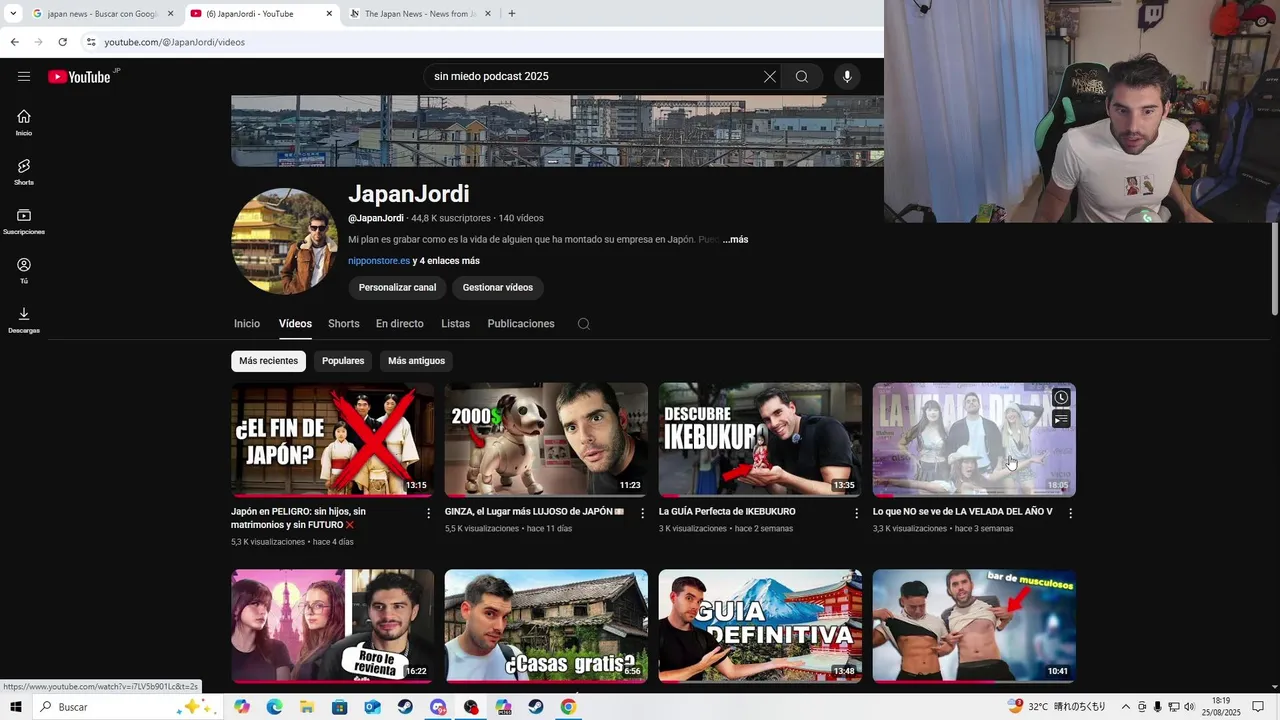Reload the current page
The height and width of the screenshot is (720, 1280).
click(62, 42)
